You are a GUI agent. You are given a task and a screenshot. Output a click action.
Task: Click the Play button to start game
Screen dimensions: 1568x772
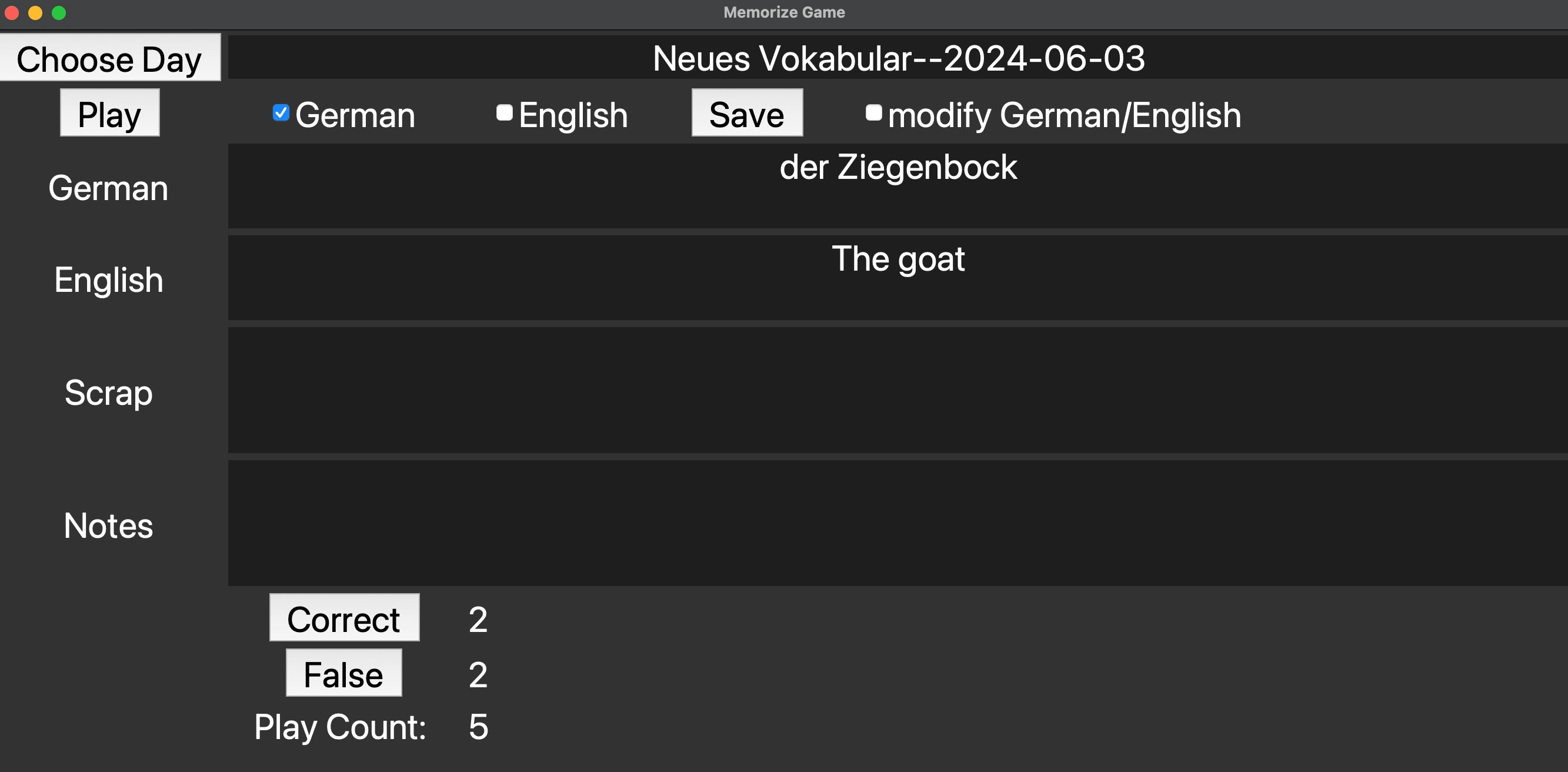coord(110,113)
